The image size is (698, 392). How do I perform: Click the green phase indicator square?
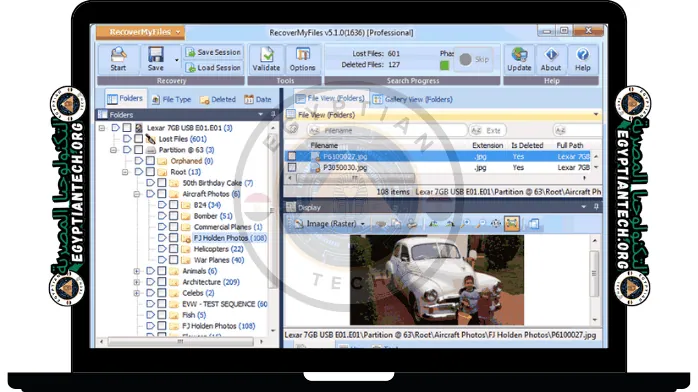pyautogui.click(x=444, y=65)
